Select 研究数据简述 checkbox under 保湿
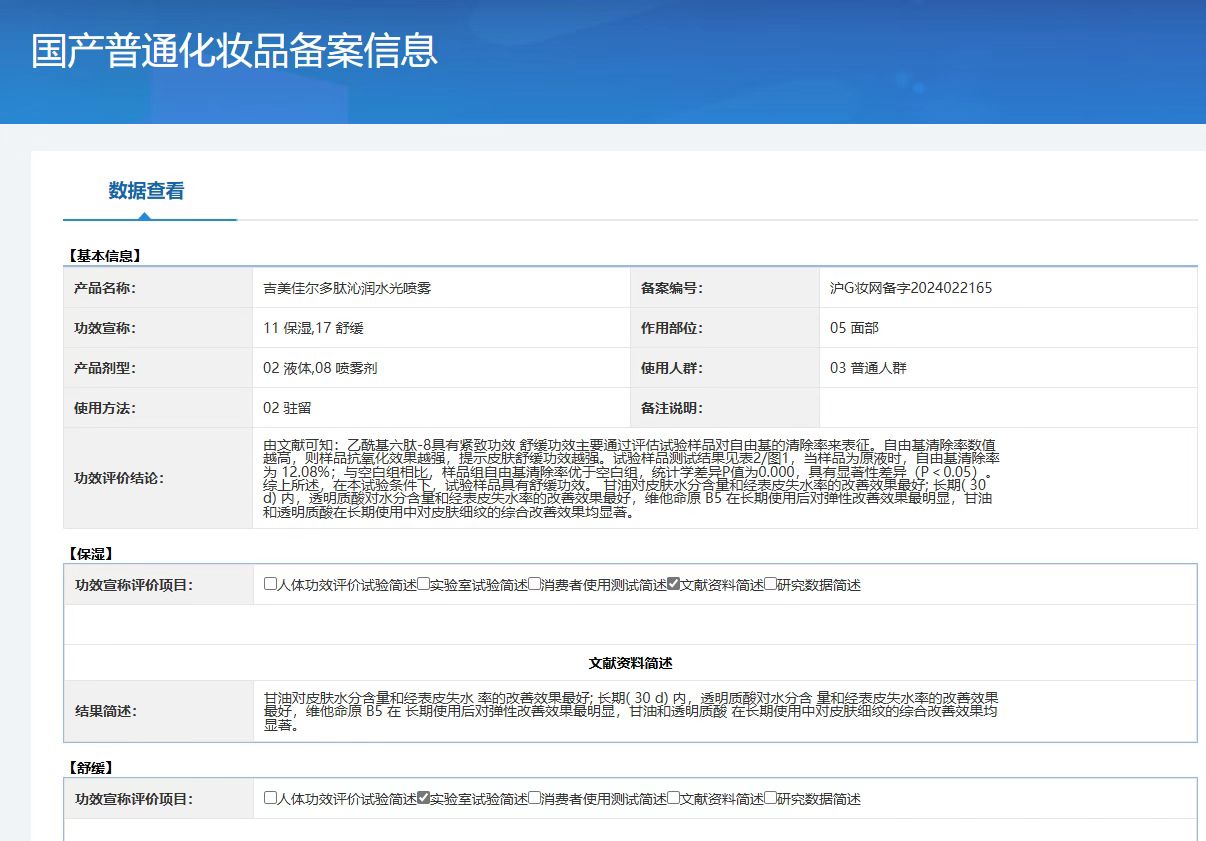 pos(770,584)
